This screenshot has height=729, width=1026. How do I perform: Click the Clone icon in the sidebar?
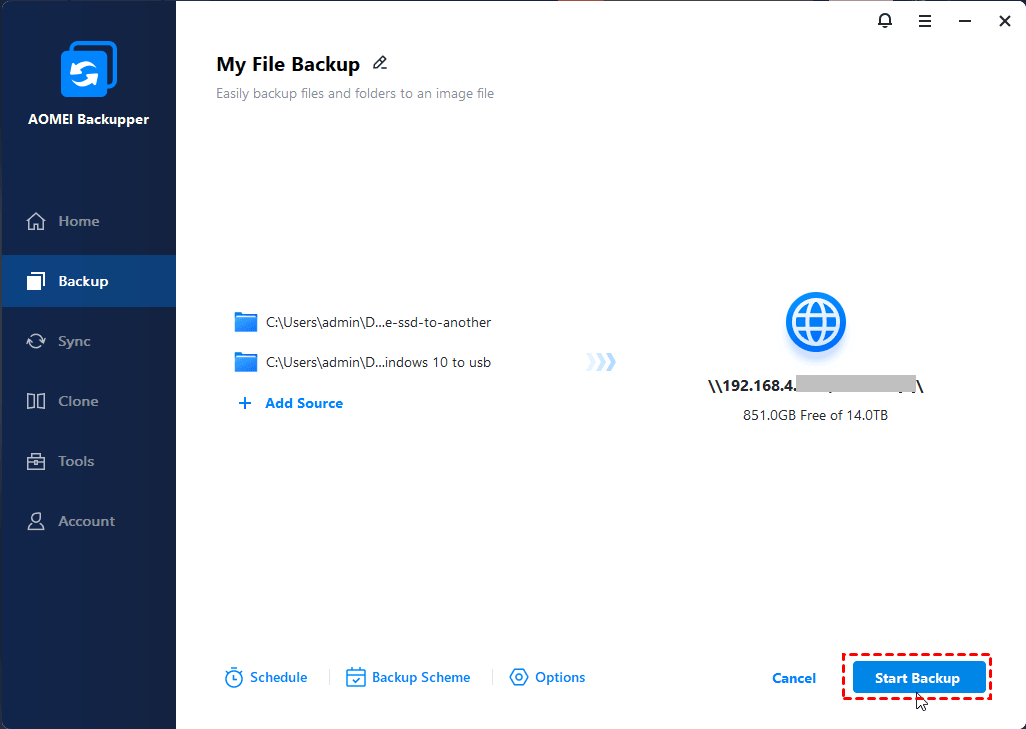pyautogui.click(x=36, y=401)
